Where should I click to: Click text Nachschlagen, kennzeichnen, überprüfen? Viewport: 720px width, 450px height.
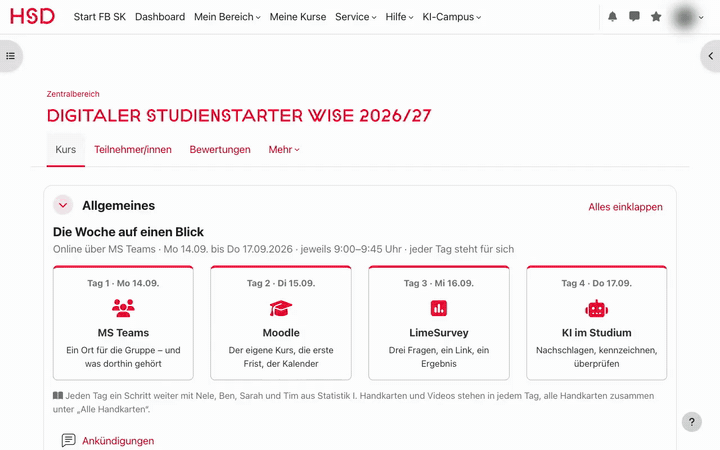596,357
